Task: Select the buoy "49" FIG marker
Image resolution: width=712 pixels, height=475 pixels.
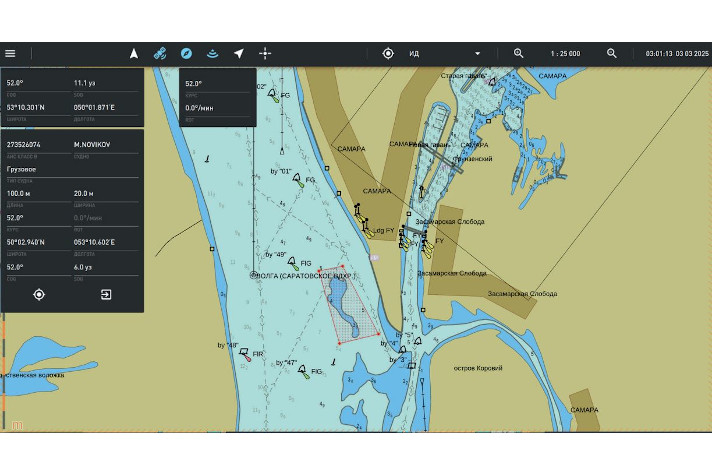Action: point(292,264)
